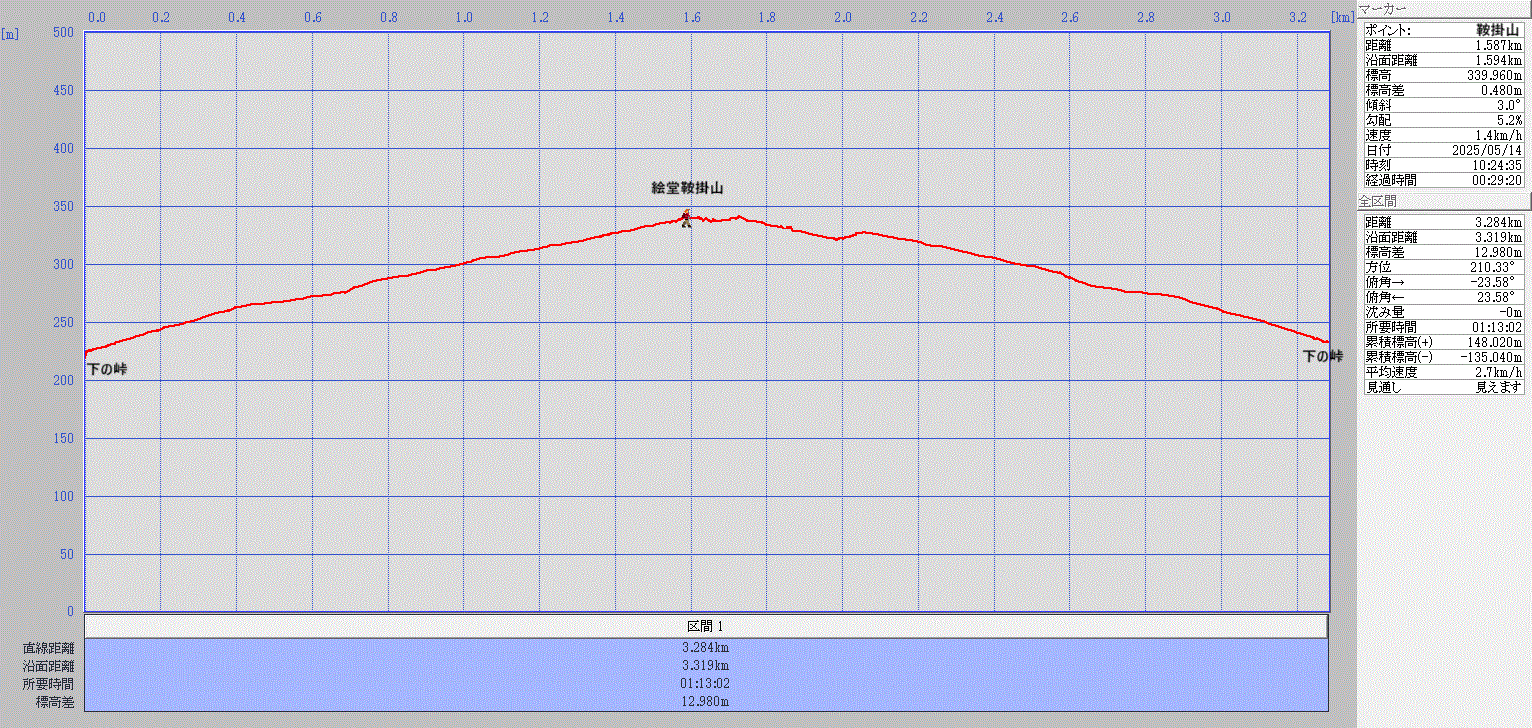
Task: Click the 下の峠 label at the profile end
Action: (1323, 357)
